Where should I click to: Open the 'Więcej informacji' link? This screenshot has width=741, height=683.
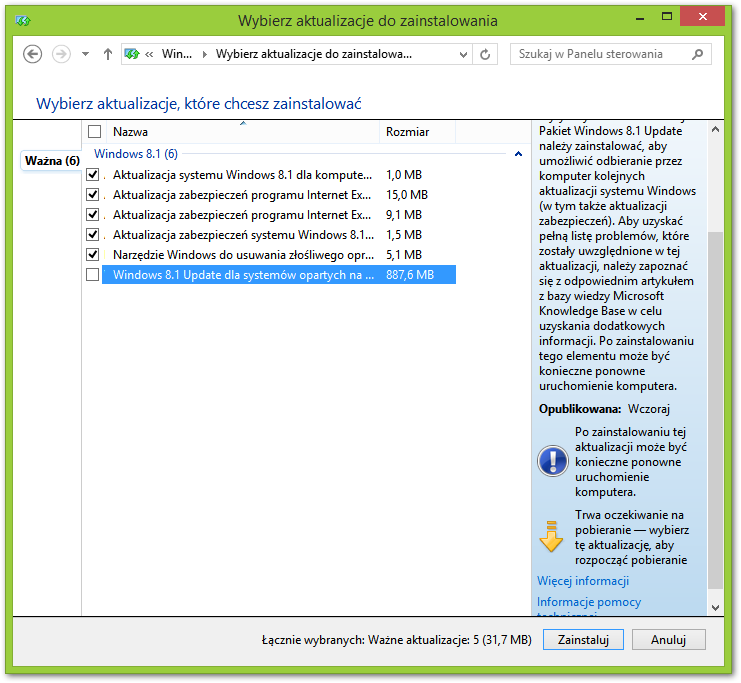(583, 581)
